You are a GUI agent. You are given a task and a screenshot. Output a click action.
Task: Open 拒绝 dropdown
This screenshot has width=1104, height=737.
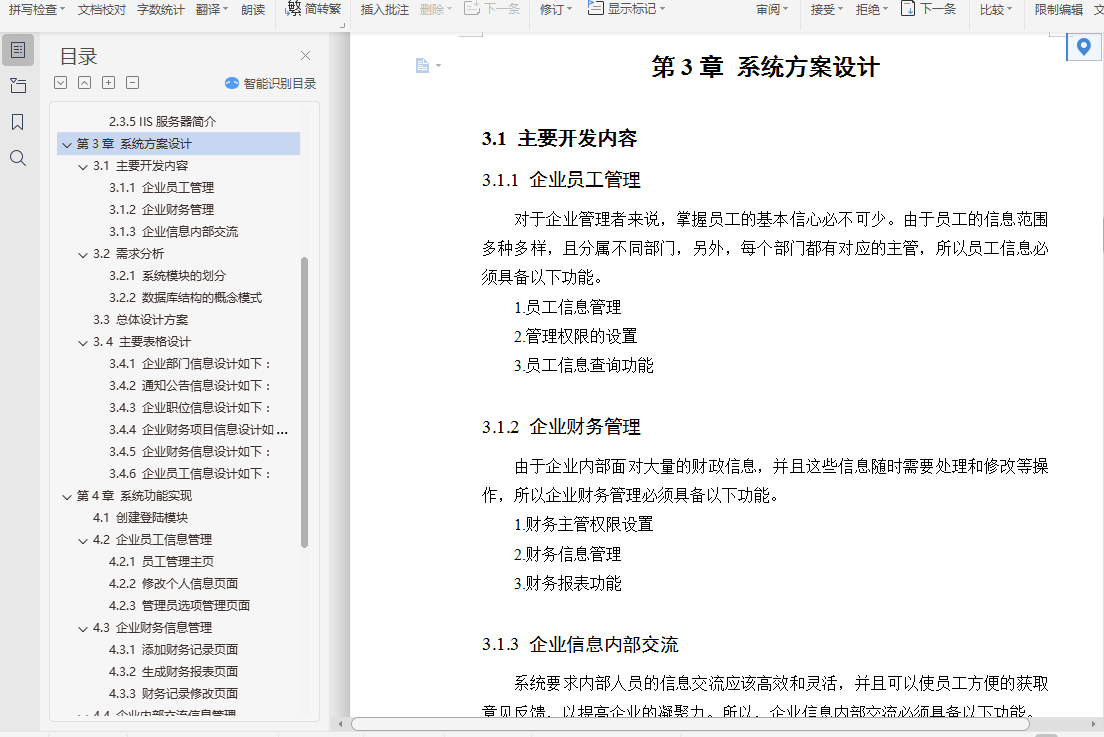[872, 9]
